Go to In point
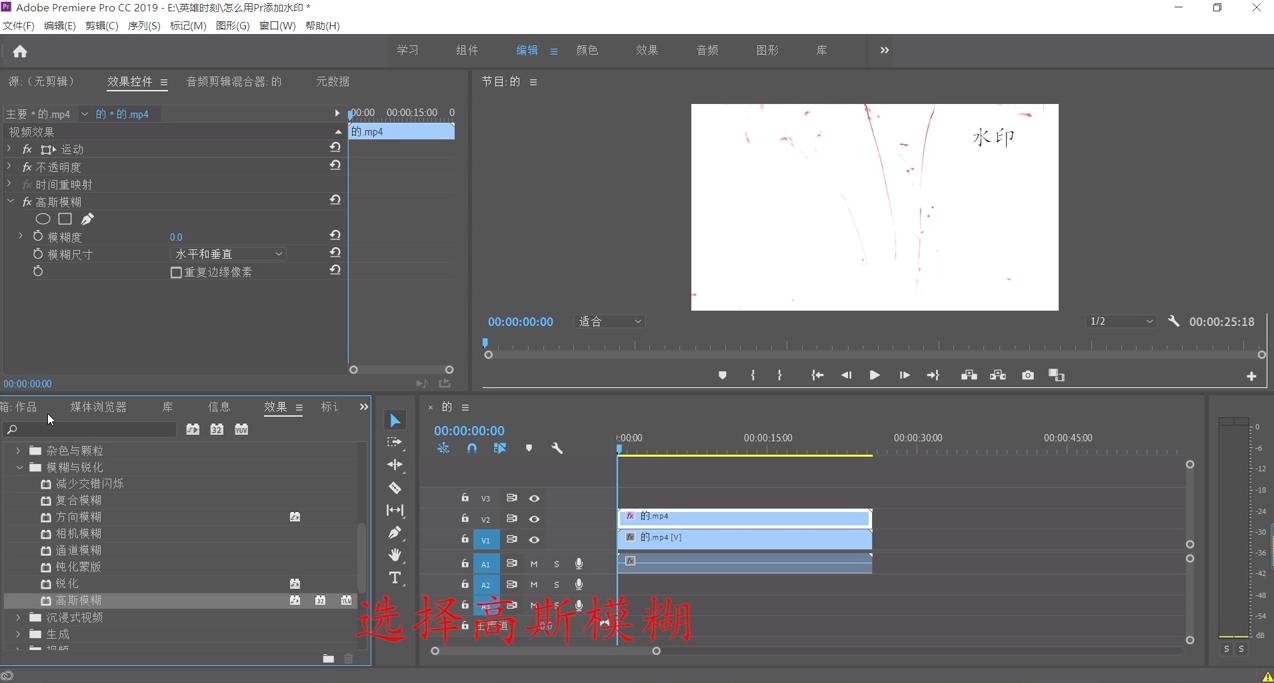This screenshot has width=1274, height=683. point(817,376)
